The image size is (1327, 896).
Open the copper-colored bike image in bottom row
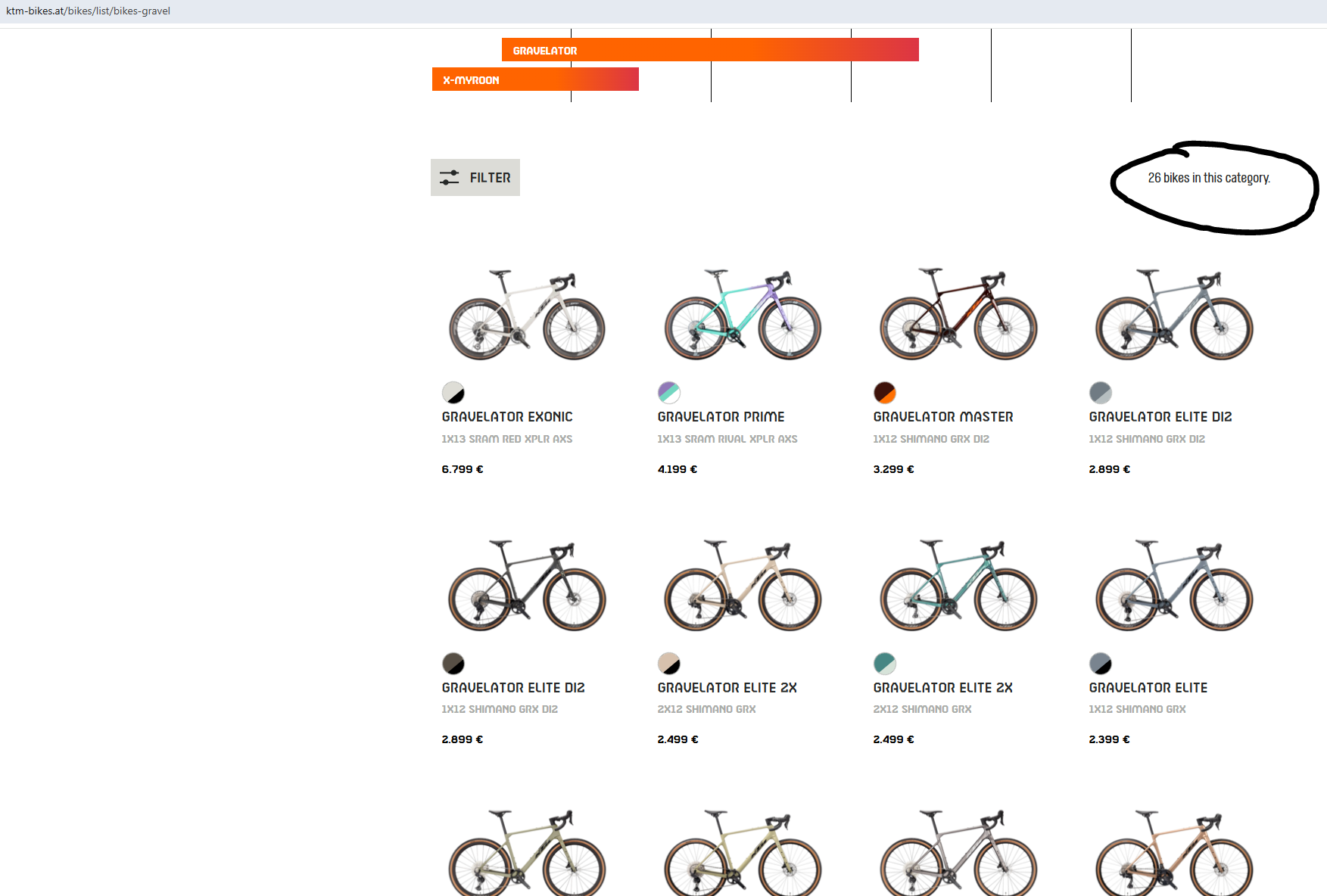[x=1174, y=853]
